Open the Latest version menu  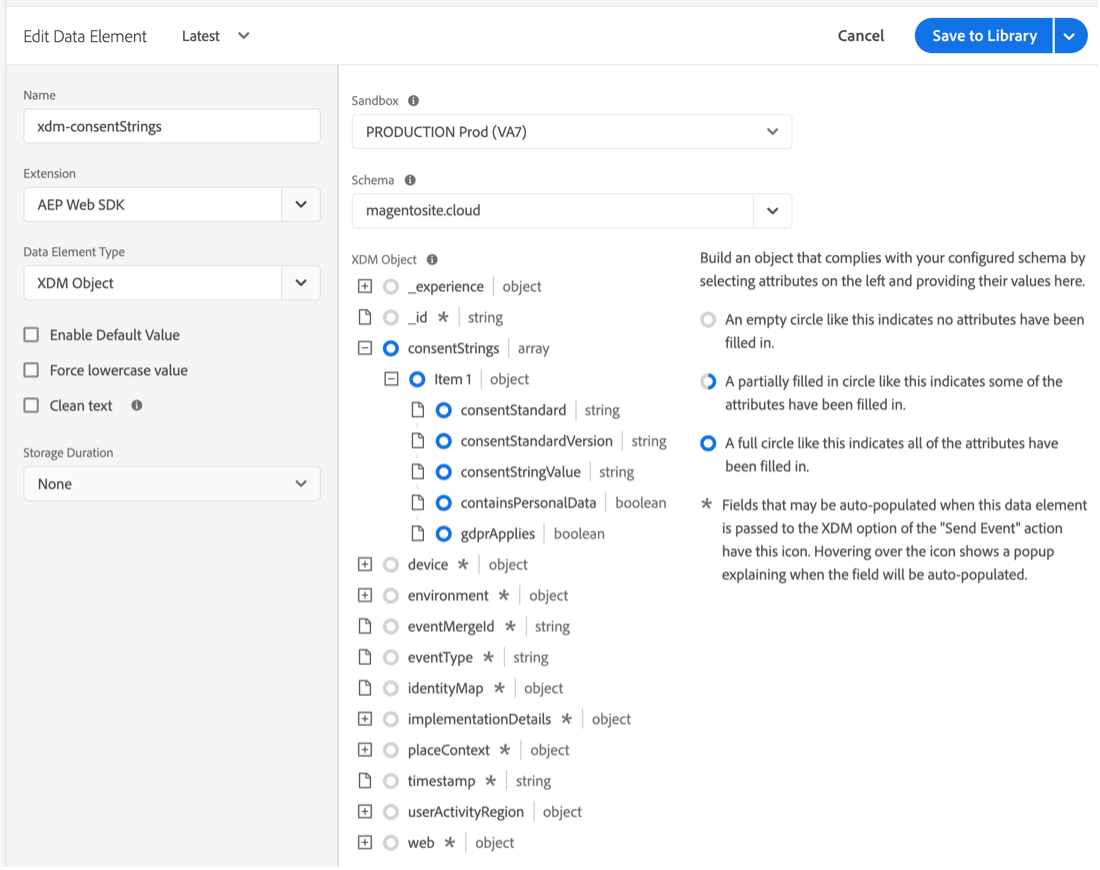pos(215,36)
